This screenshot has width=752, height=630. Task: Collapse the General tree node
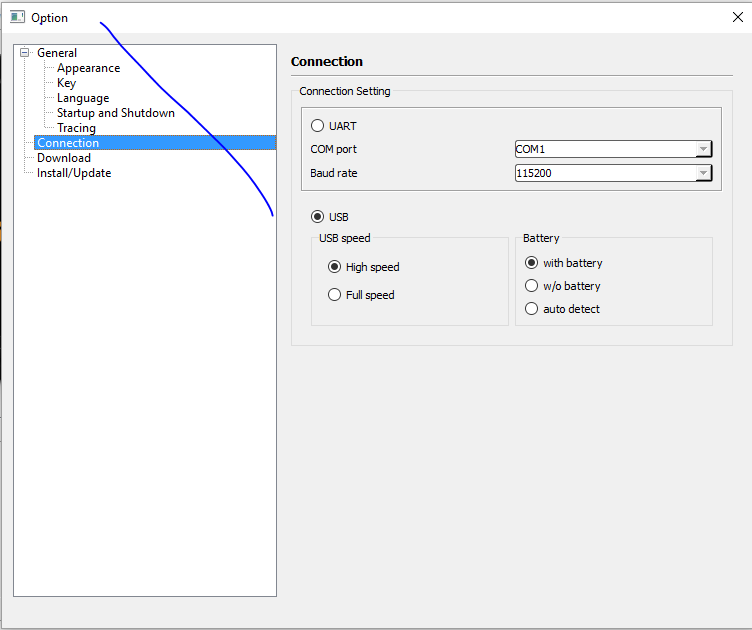click(25, 53)
